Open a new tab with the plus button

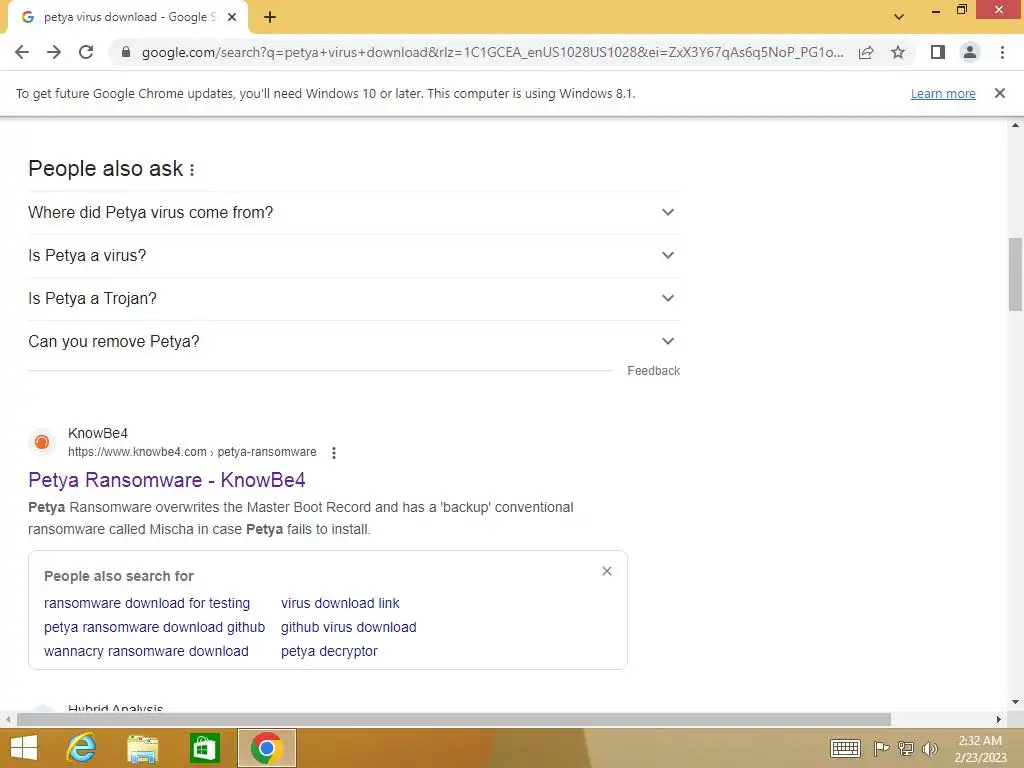point(270,17)
